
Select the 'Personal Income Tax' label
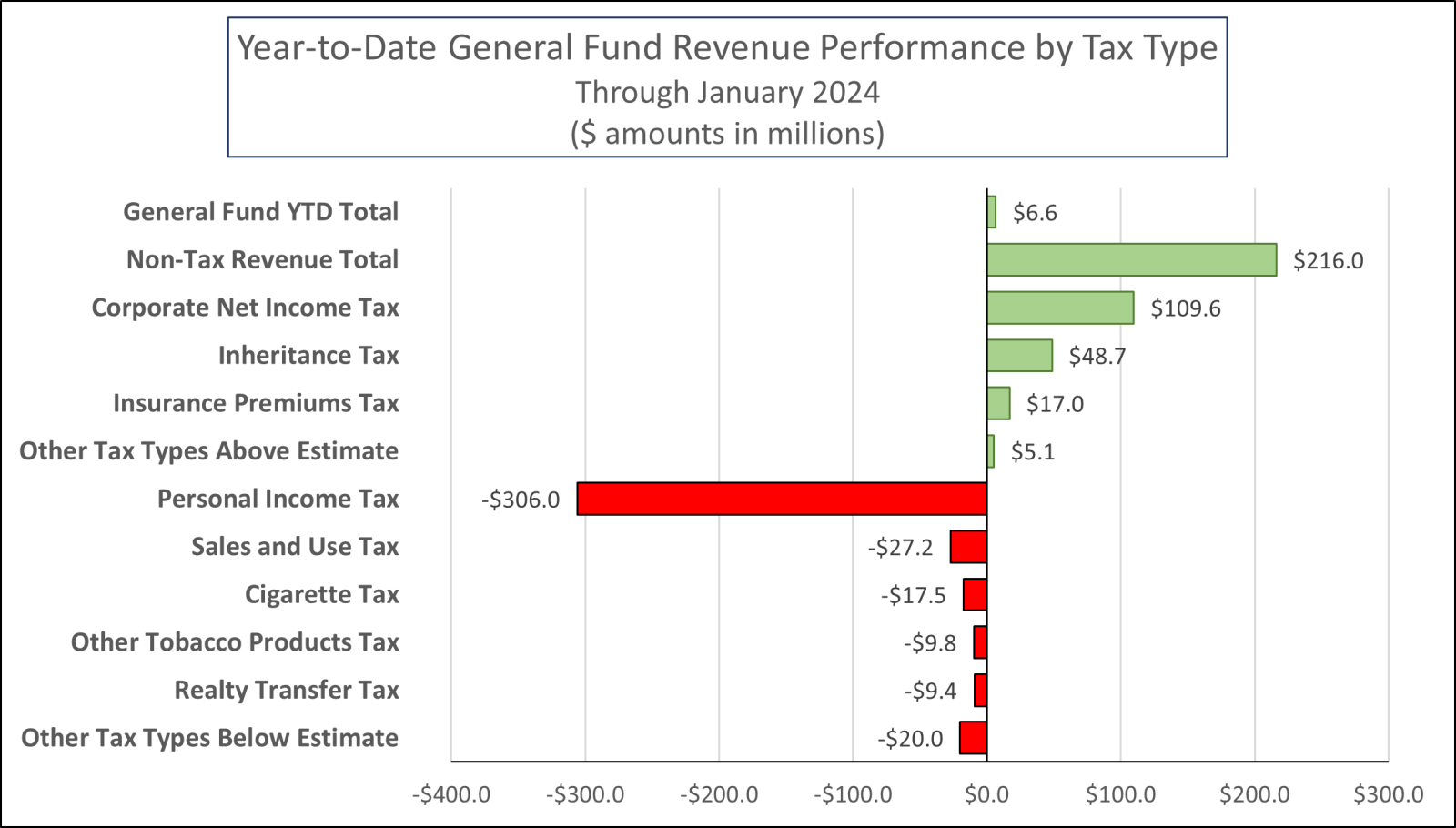point(278,499)
